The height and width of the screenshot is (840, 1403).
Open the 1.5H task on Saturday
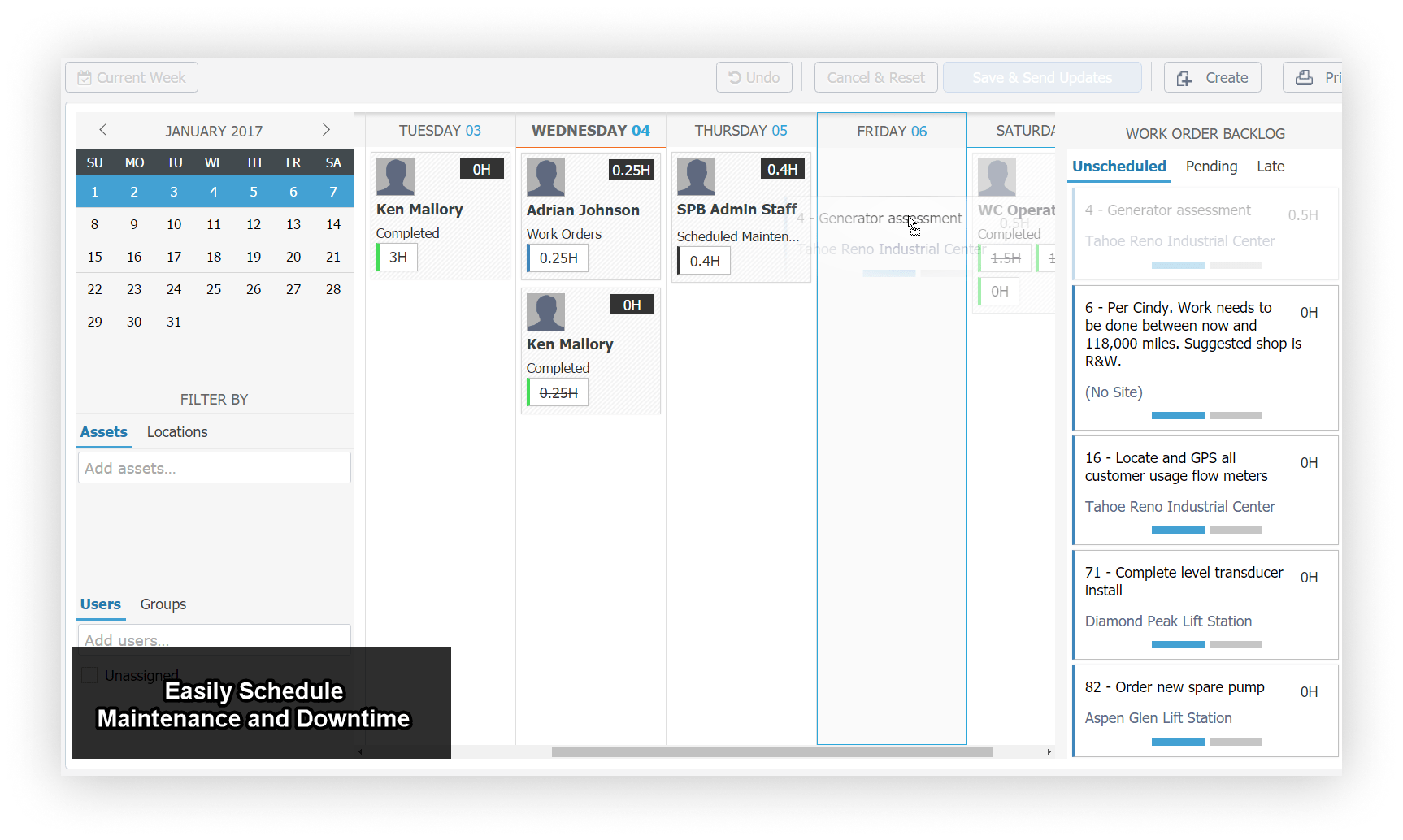tap(1005, 258)
